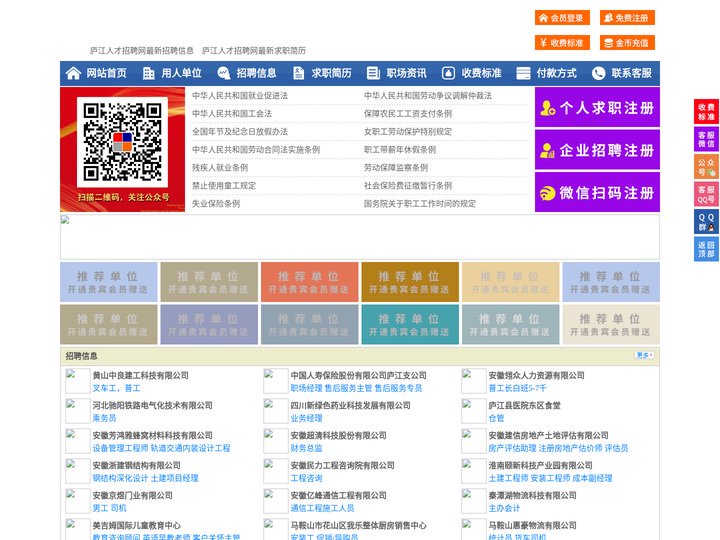Click the logo thumbnail for 中国人寿保险股份有限公司庐江支公司
Viewport: 720px width, 540px height.
tap(276, 381)
